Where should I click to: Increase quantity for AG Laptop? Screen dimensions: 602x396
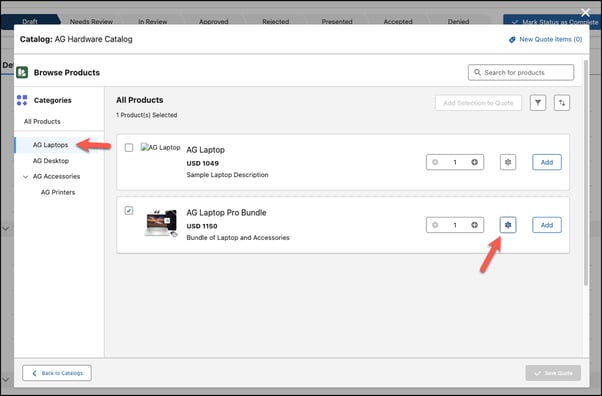click(x=475, y=162)
